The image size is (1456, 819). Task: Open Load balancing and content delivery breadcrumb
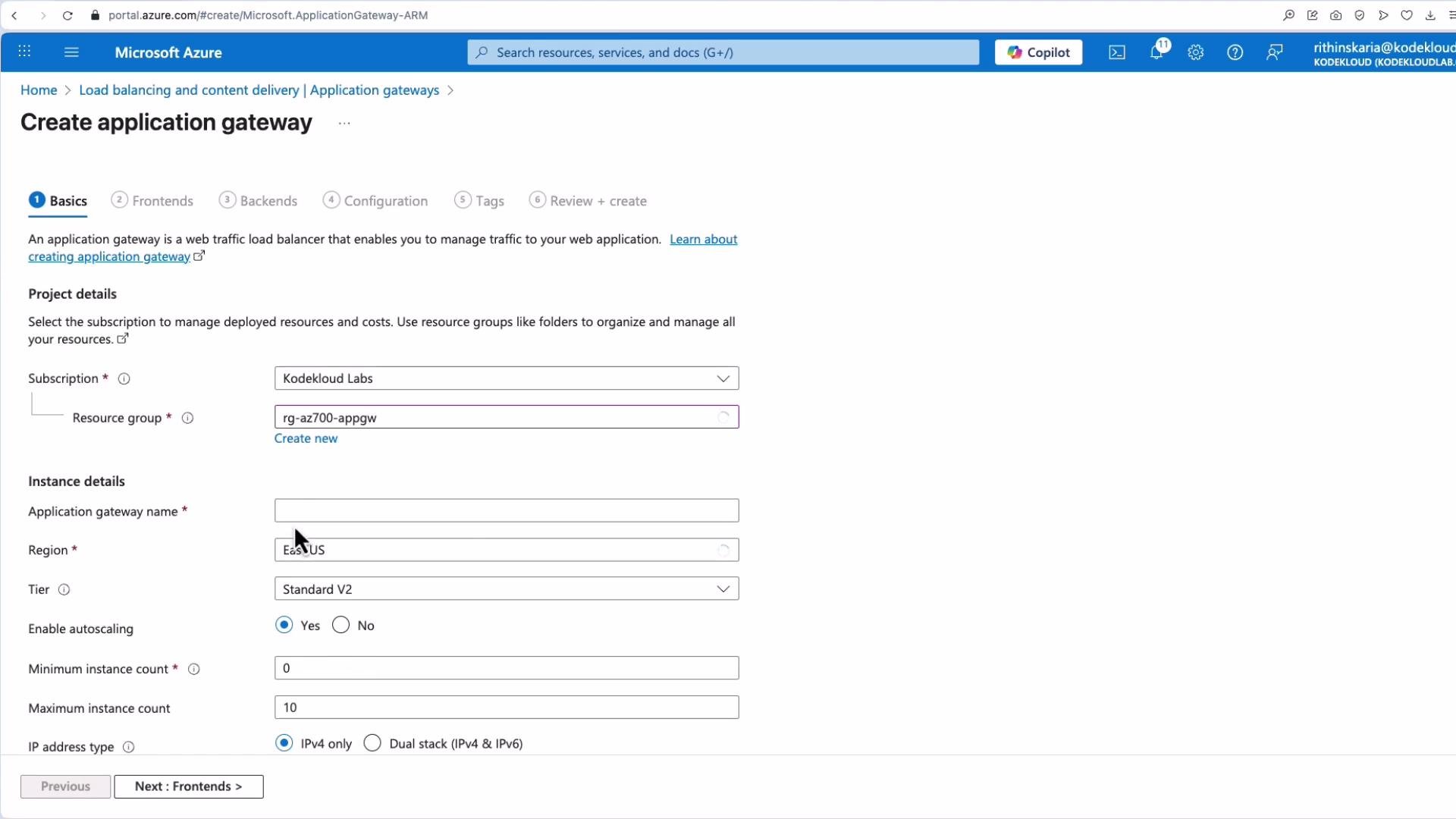coord(259,90)
